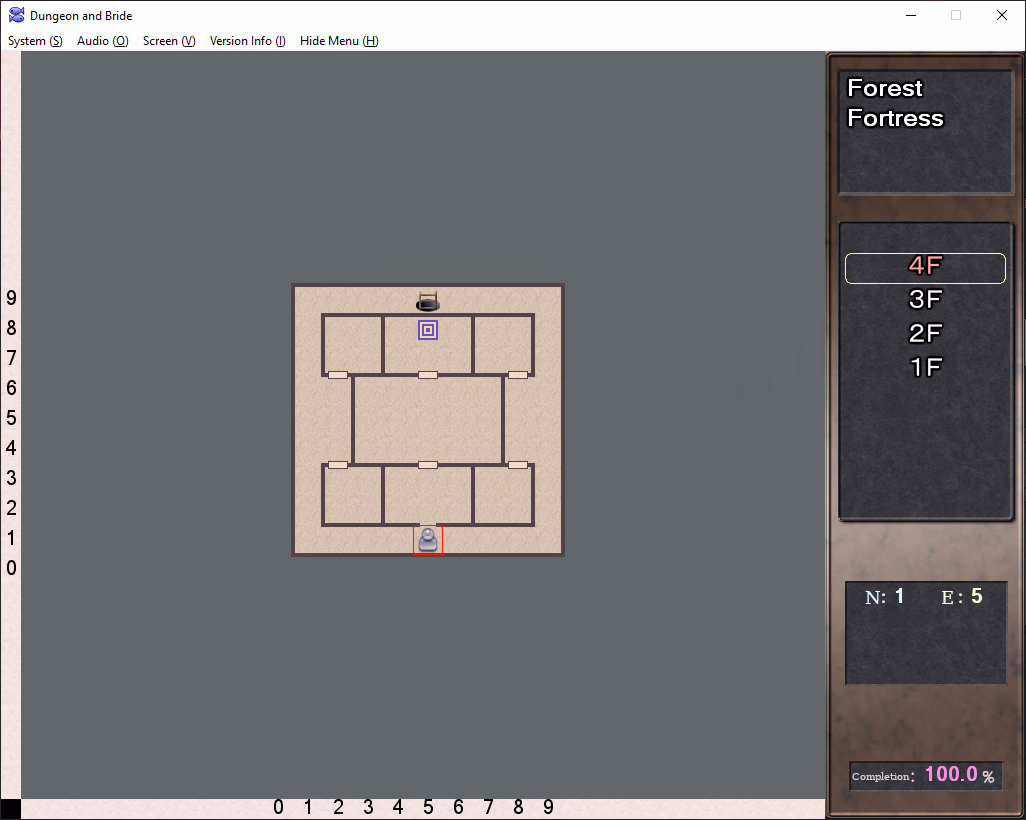Click the top-right door marker
The width and height of the screenshot is (1026, 820).
[x=518, y=375]
